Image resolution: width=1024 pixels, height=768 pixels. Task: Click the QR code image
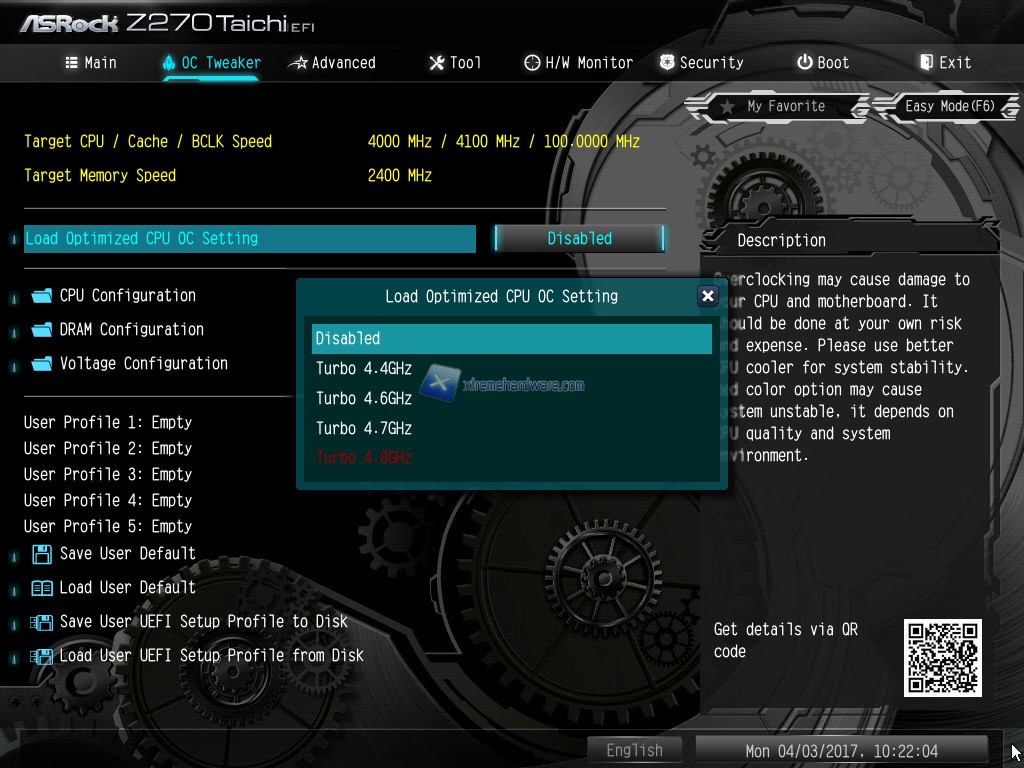pos(942,657)
